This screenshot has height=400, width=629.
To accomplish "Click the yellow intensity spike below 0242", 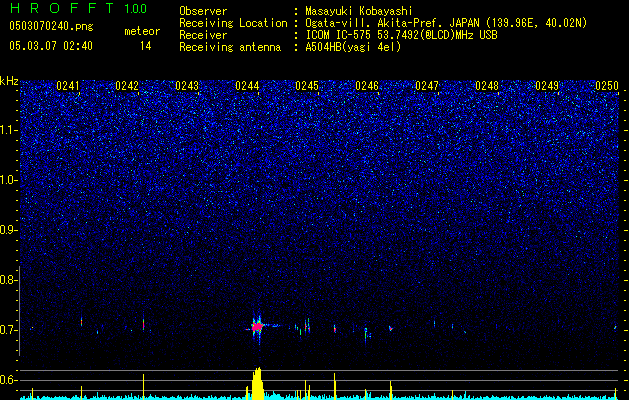I will tap(143, 387).
